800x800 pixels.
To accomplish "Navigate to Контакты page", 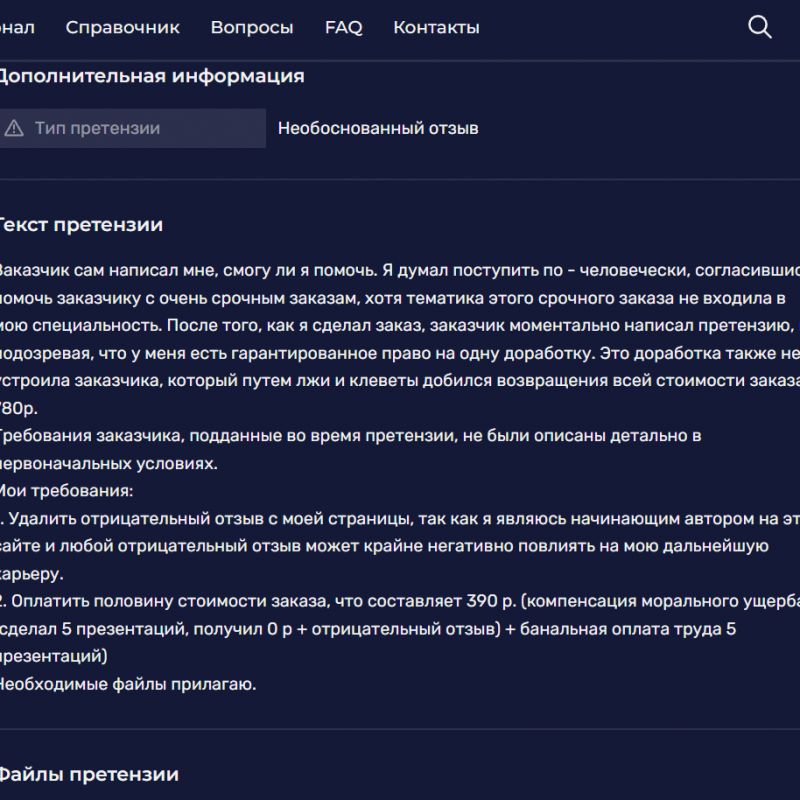I will [436, 28].
